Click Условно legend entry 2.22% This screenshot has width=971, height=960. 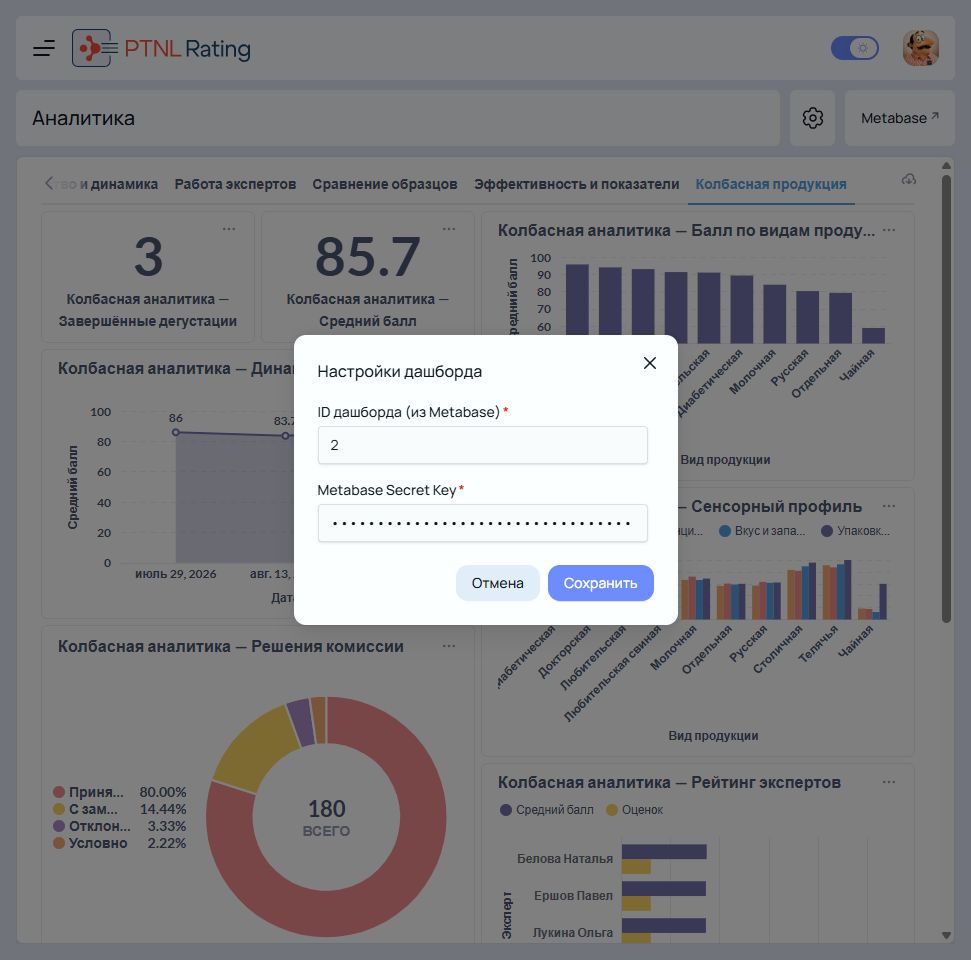tap(120, 843)
